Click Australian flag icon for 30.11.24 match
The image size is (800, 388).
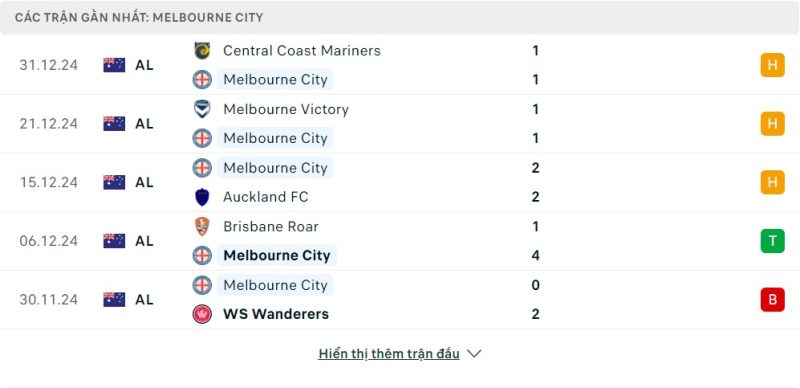coord(114,300)
